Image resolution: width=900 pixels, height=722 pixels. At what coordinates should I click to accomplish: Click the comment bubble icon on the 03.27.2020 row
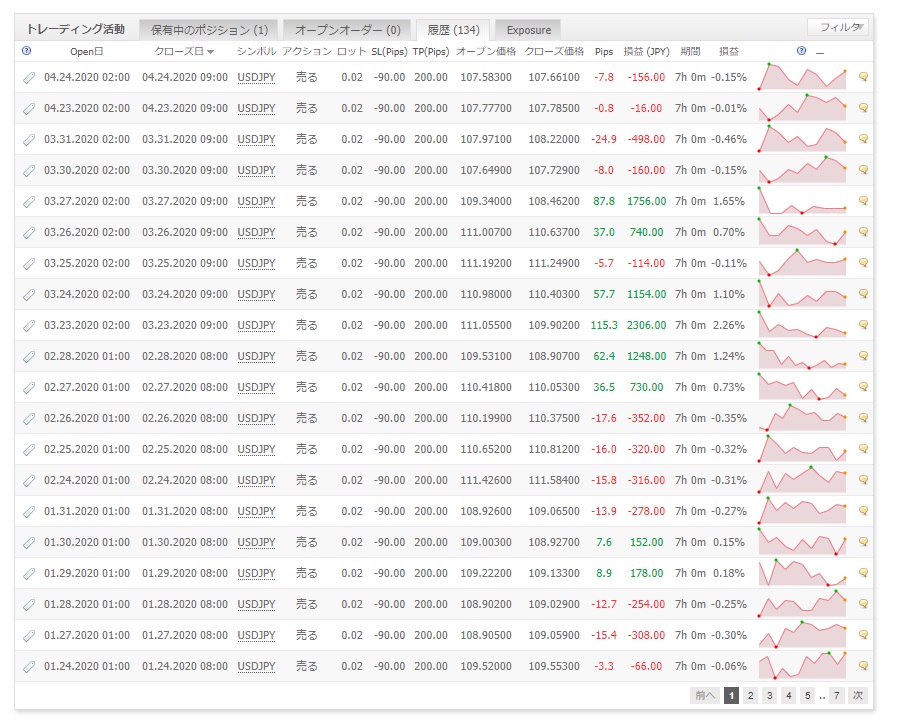click(863, 201)
